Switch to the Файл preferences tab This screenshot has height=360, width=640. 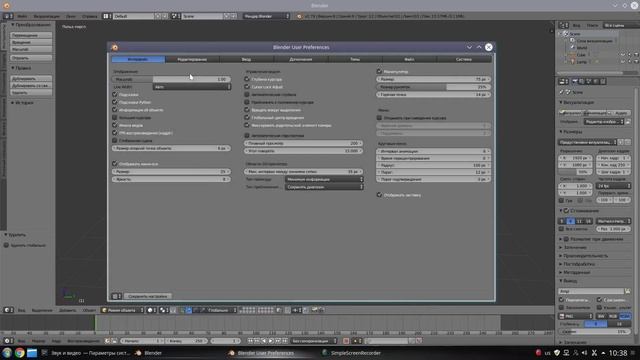(x=409, y=59)
